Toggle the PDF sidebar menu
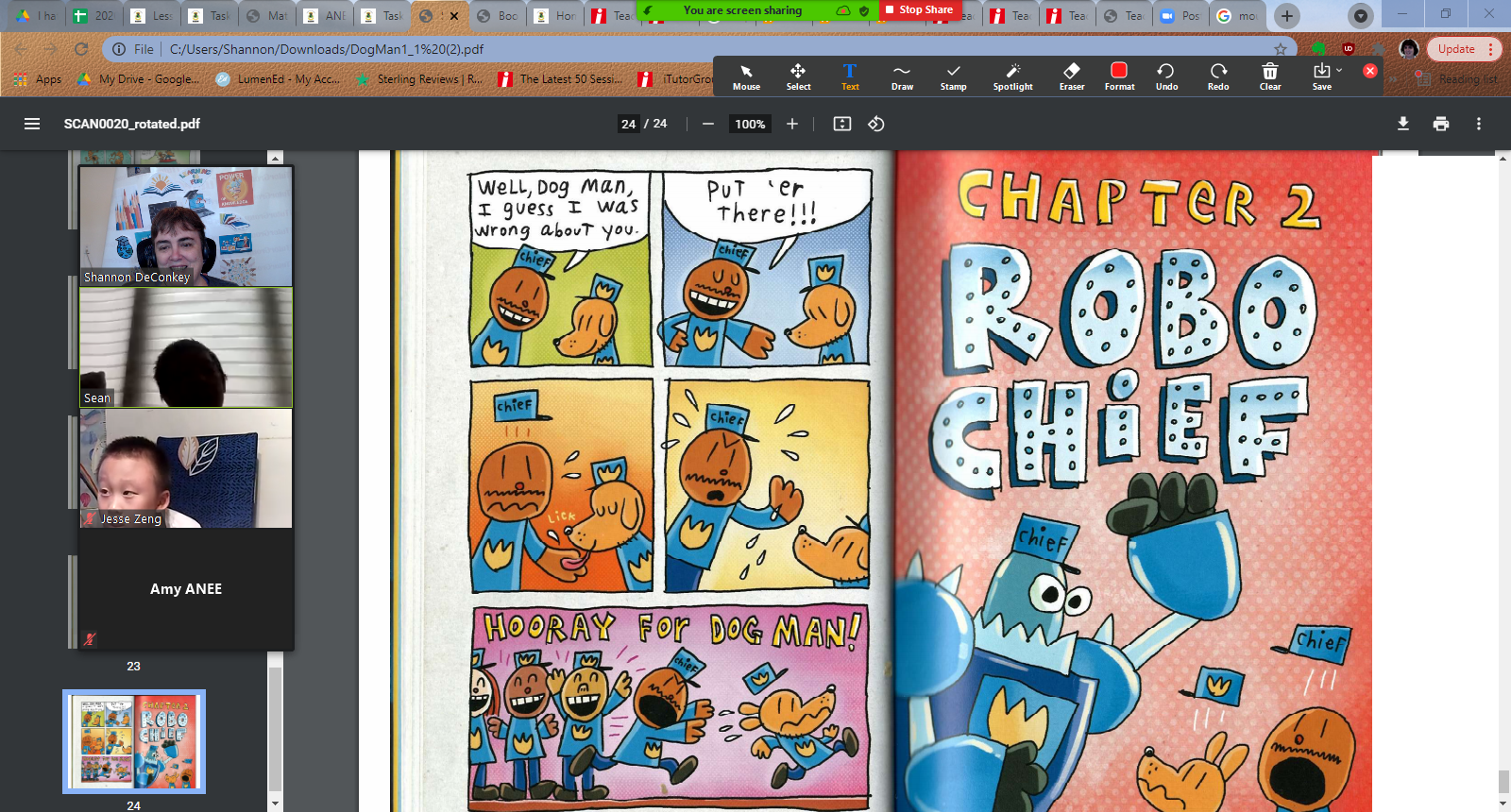 click(32, 124)
